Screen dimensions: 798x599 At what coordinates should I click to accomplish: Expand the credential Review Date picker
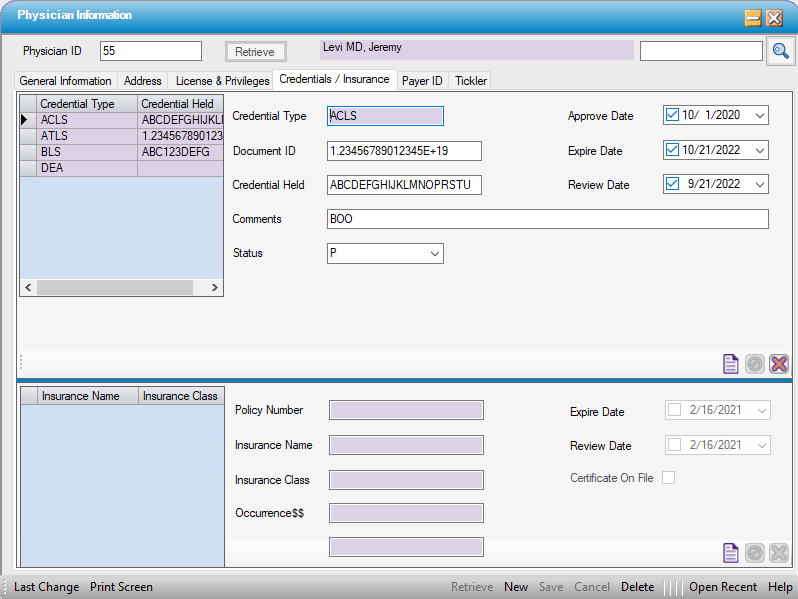[760, 185]
